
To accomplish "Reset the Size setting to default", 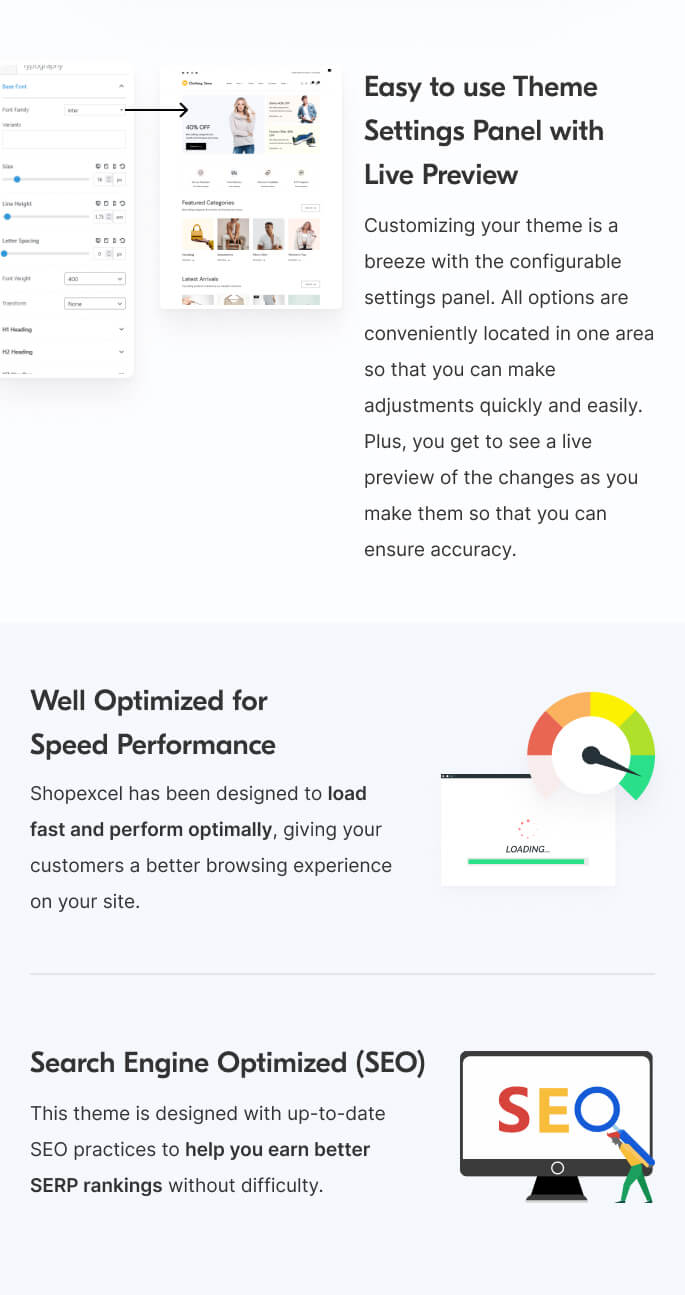I will (x=122, y=166).
